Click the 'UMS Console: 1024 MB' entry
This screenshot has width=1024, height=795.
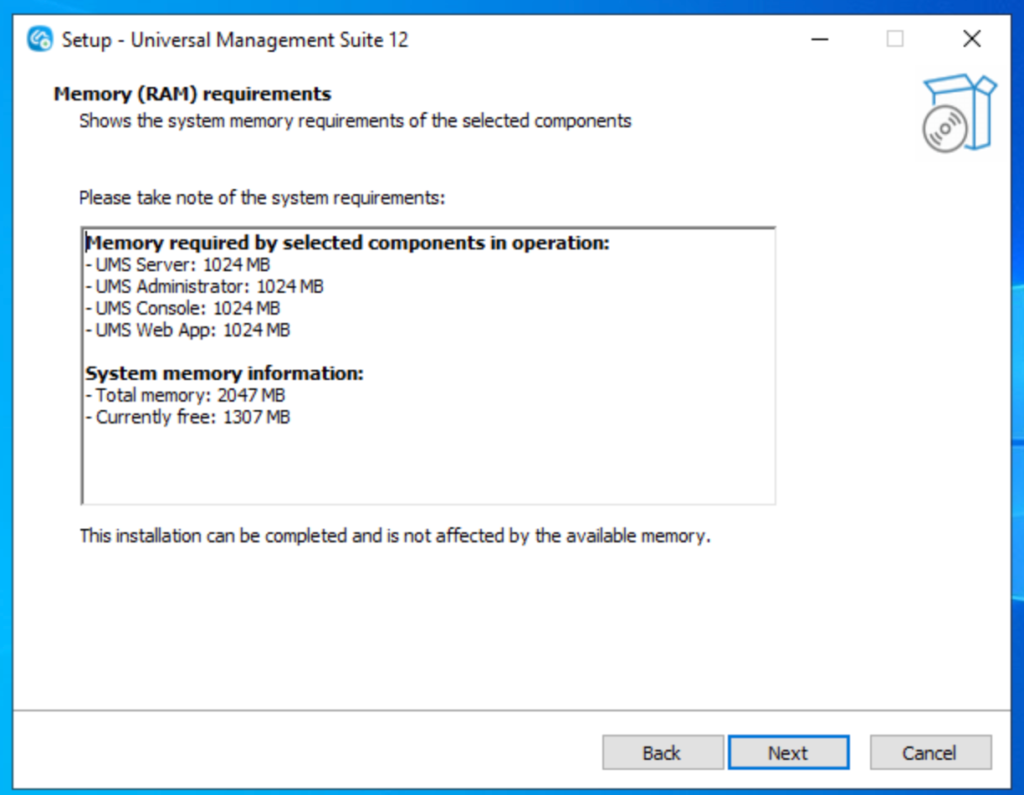click(183, 308)
